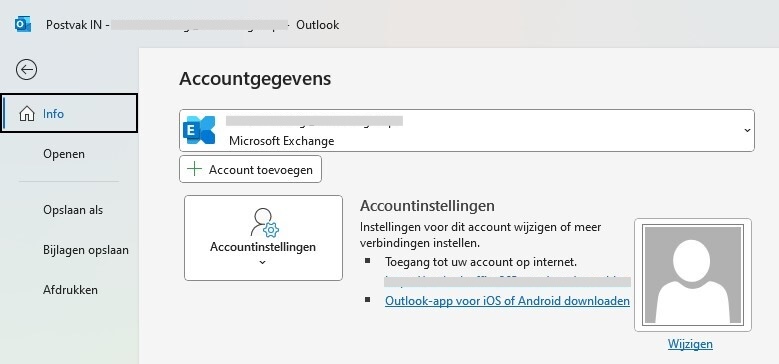Click the back arrow circle icon
The height and width of the screenshot is (364, 779).
tap(26, 70)
